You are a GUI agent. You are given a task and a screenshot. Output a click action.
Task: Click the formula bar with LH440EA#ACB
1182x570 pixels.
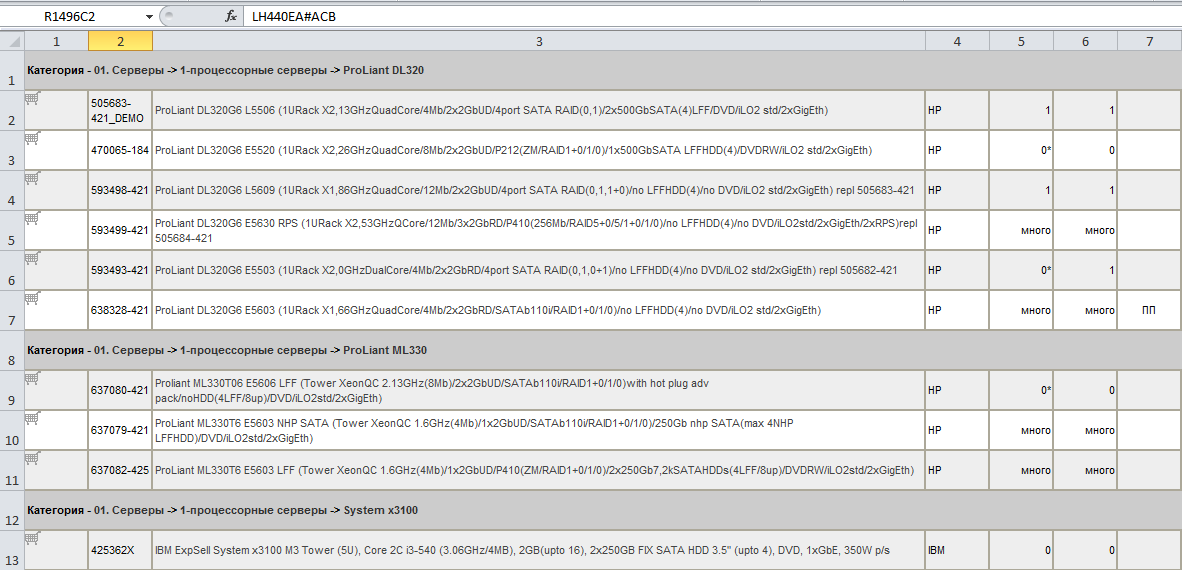click(x=712, y=16)
